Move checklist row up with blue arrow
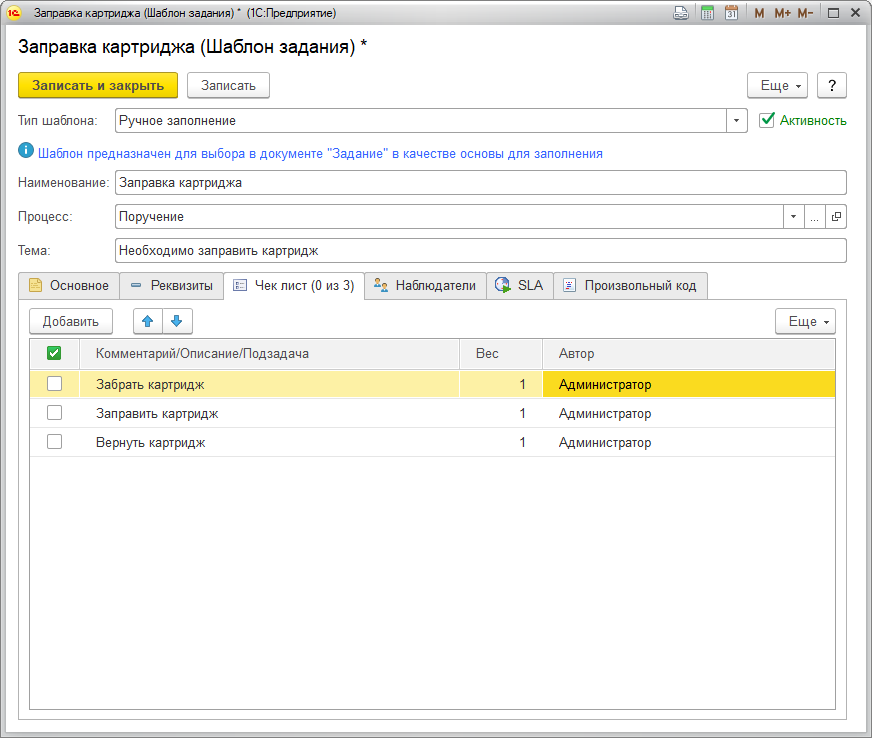This screenshot has width=872, height=738. pos(147,321)
